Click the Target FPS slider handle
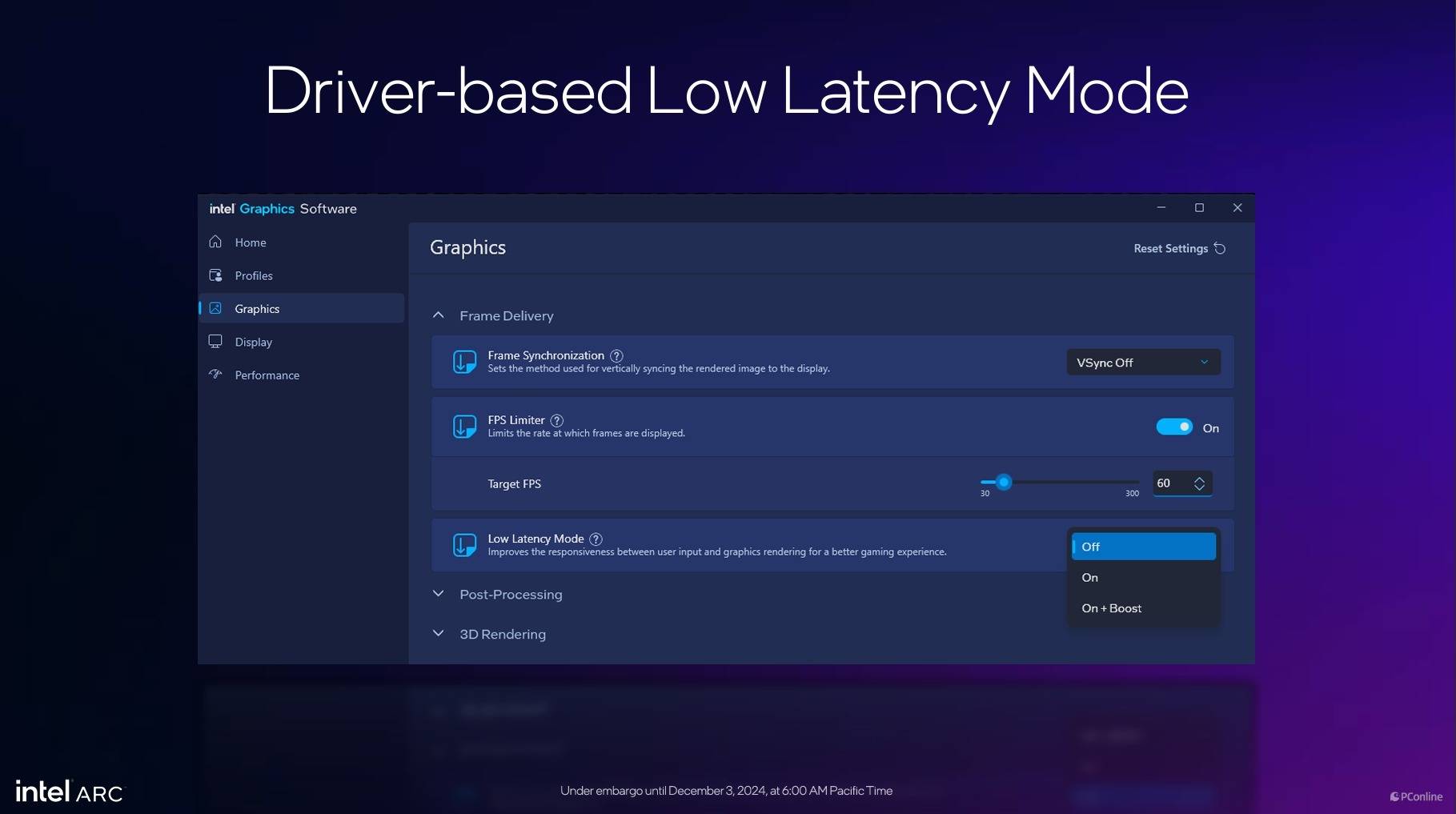 [x=1004, y=483]
